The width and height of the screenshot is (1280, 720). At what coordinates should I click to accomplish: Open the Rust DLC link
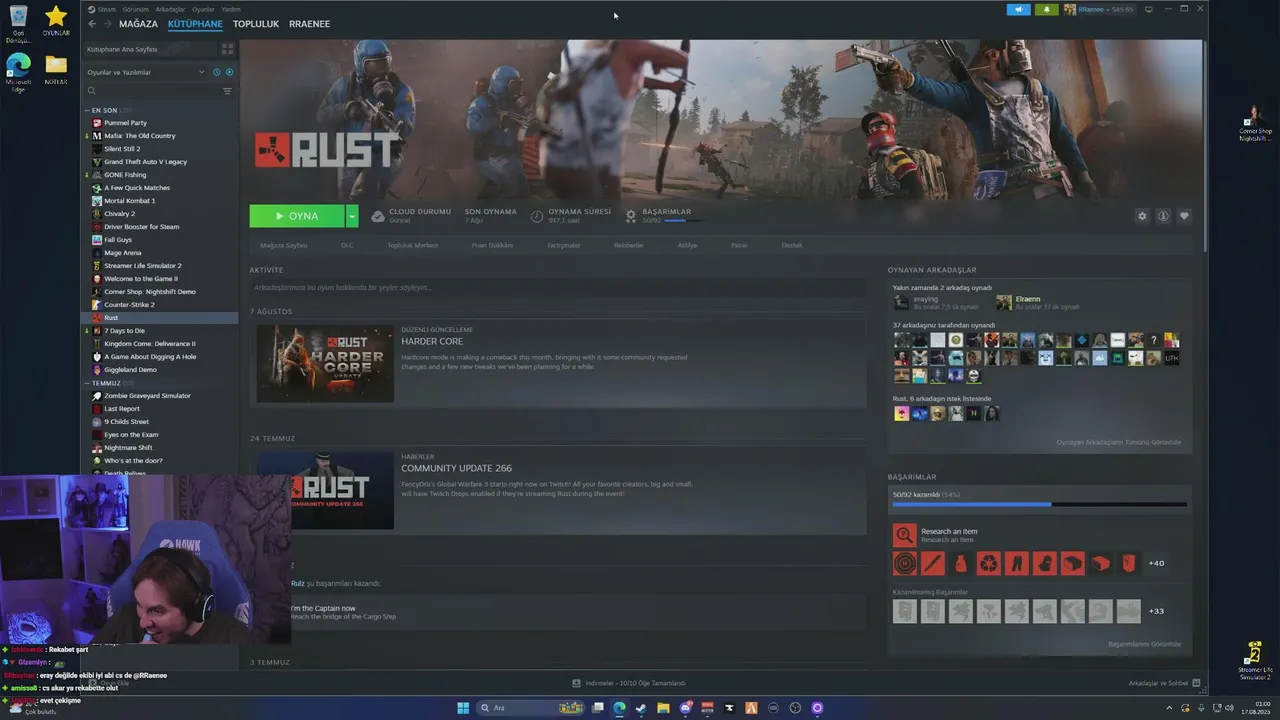tap(347, 245)
